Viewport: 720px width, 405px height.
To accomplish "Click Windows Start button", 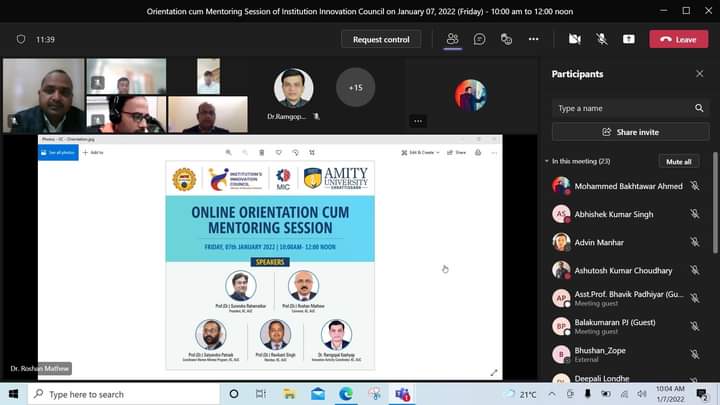I will 13,394.
